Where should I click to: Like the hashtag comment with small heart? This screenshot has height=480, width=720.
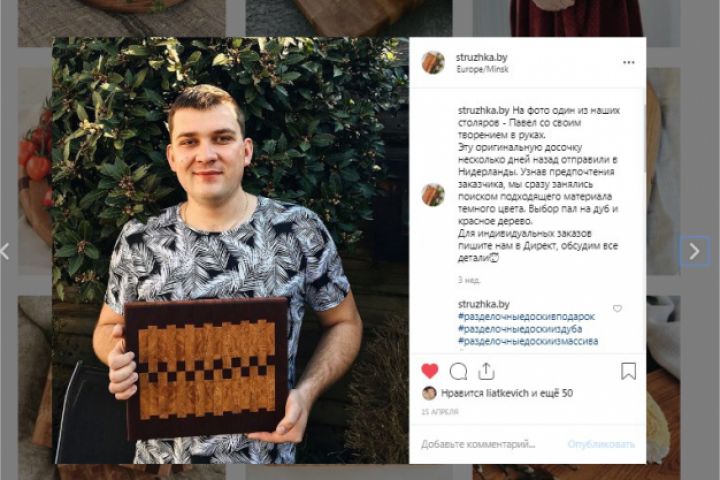(617, 308)
